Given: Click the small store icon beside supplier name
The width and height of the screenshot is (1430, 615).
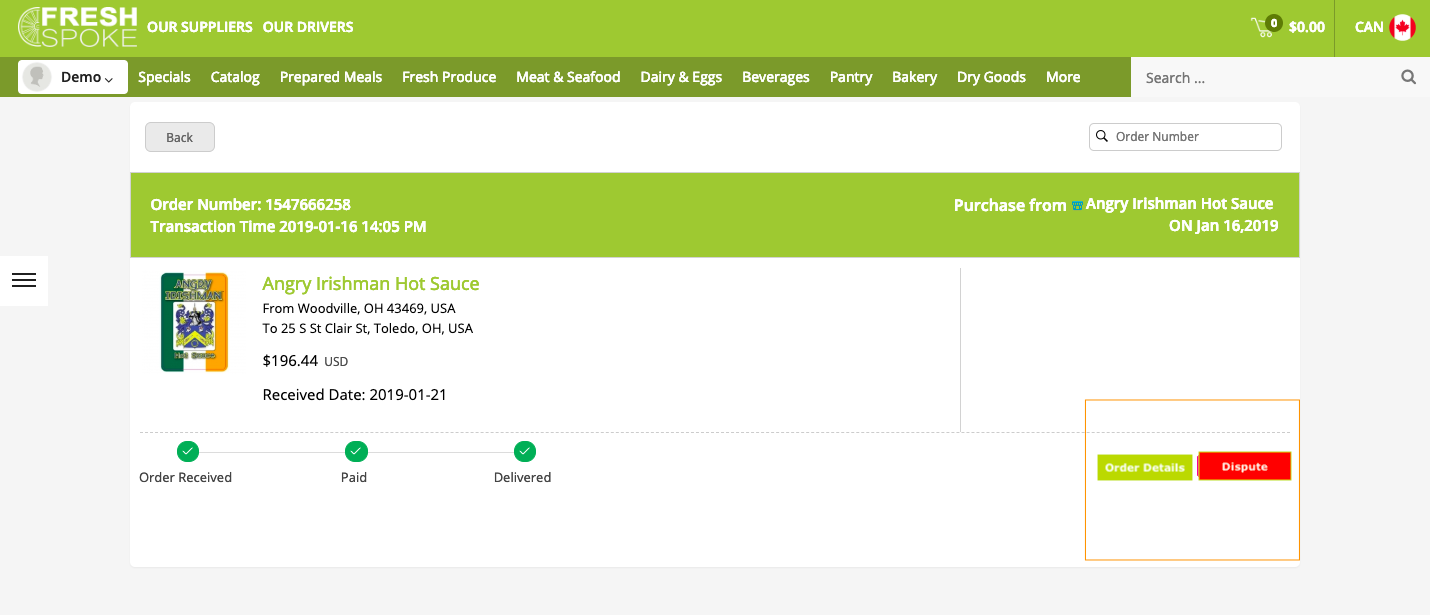Looking at the screenshot, I should (1077, 205).
